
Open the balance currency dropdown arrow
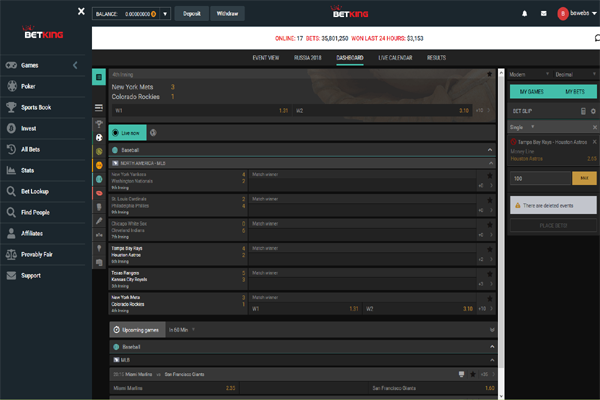pos(165,14)
